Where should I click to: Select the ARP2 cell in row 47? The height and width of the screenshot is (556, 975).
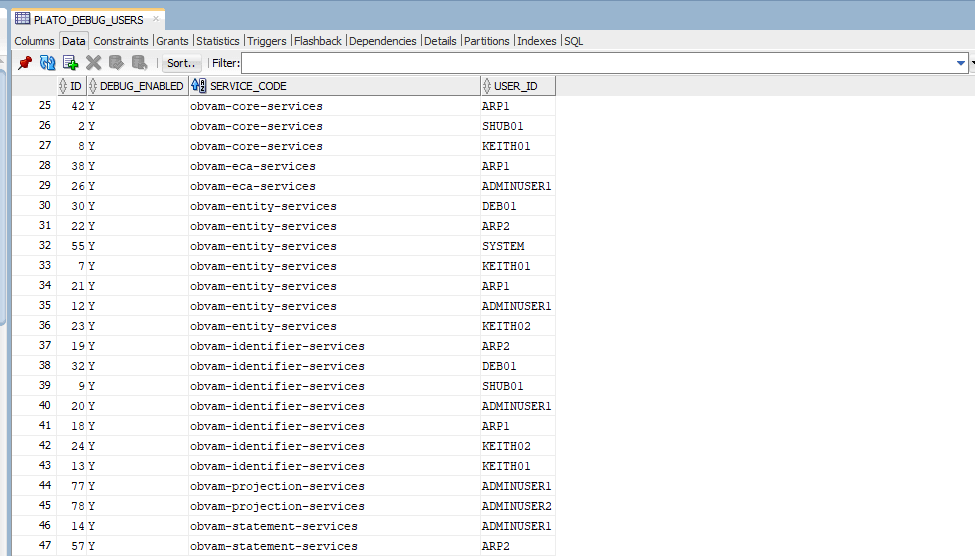517,546
